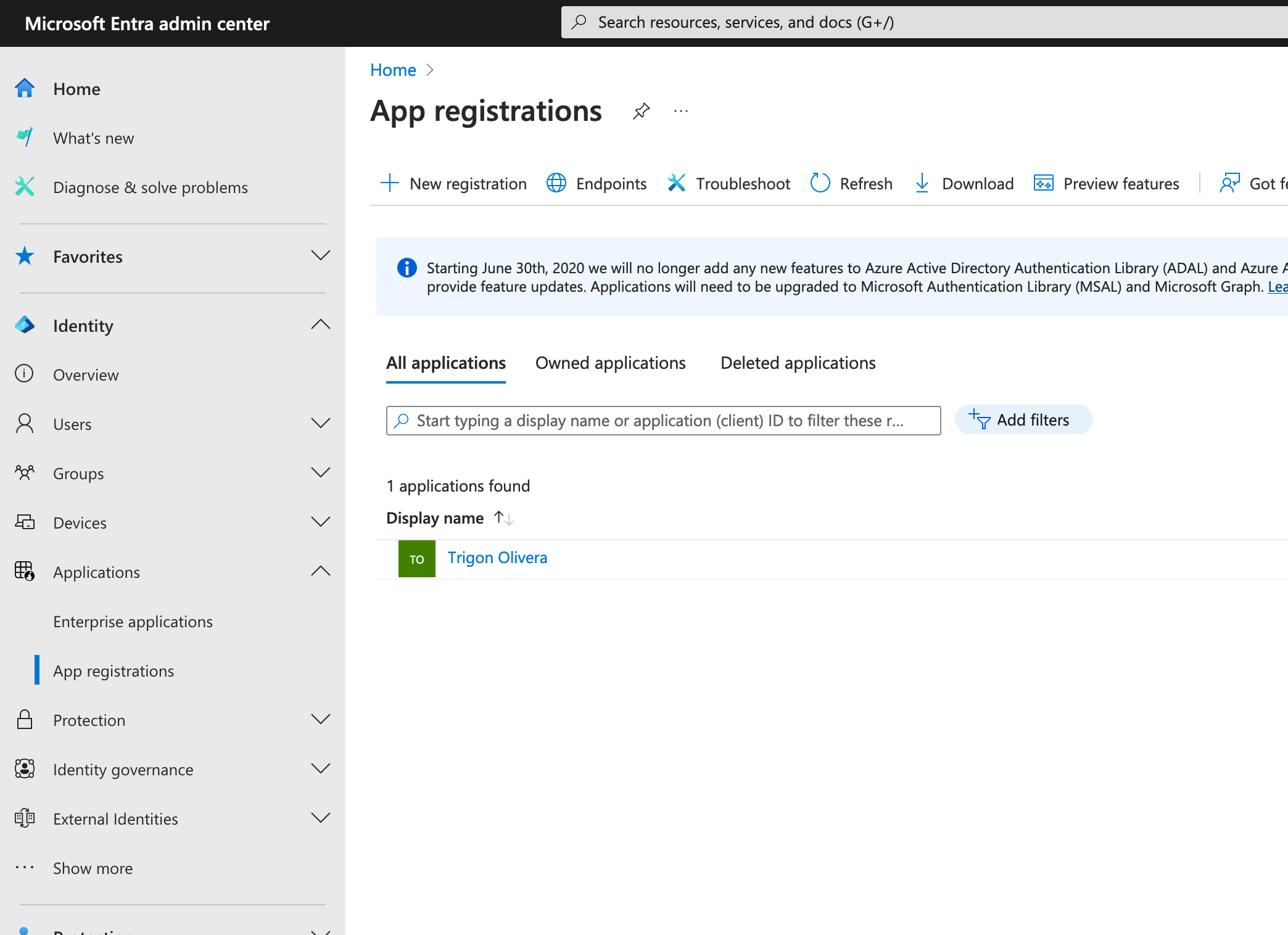
Task: Switch to the All applications tab
Action: point(446,363)
